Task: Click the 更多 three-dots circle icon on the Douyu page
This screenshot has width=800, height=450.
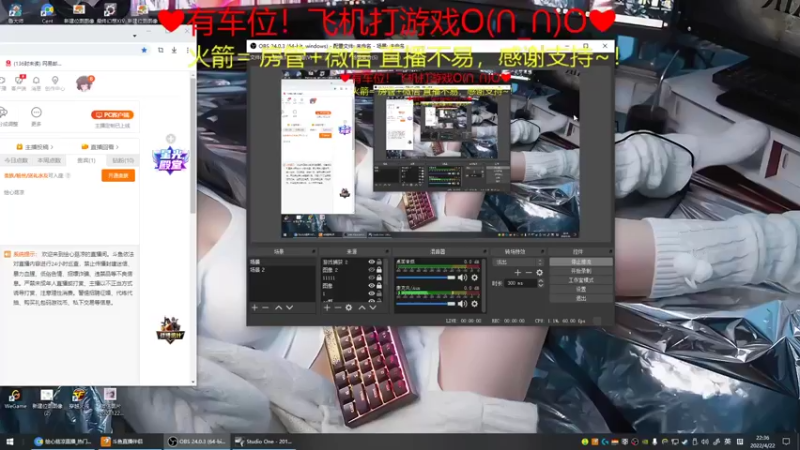Action: (36, 112)
